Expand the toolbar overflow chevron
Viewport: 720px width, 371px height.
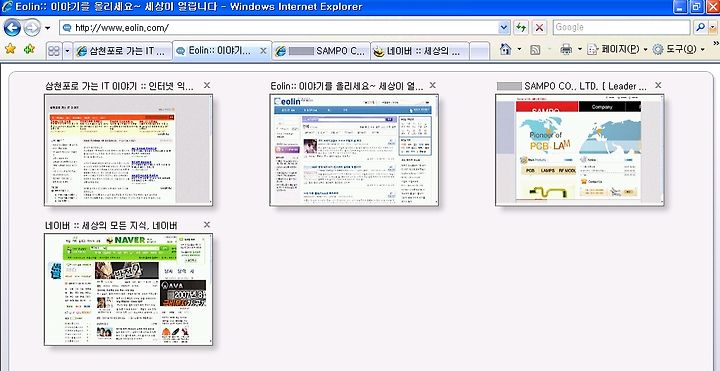point(715,44)
